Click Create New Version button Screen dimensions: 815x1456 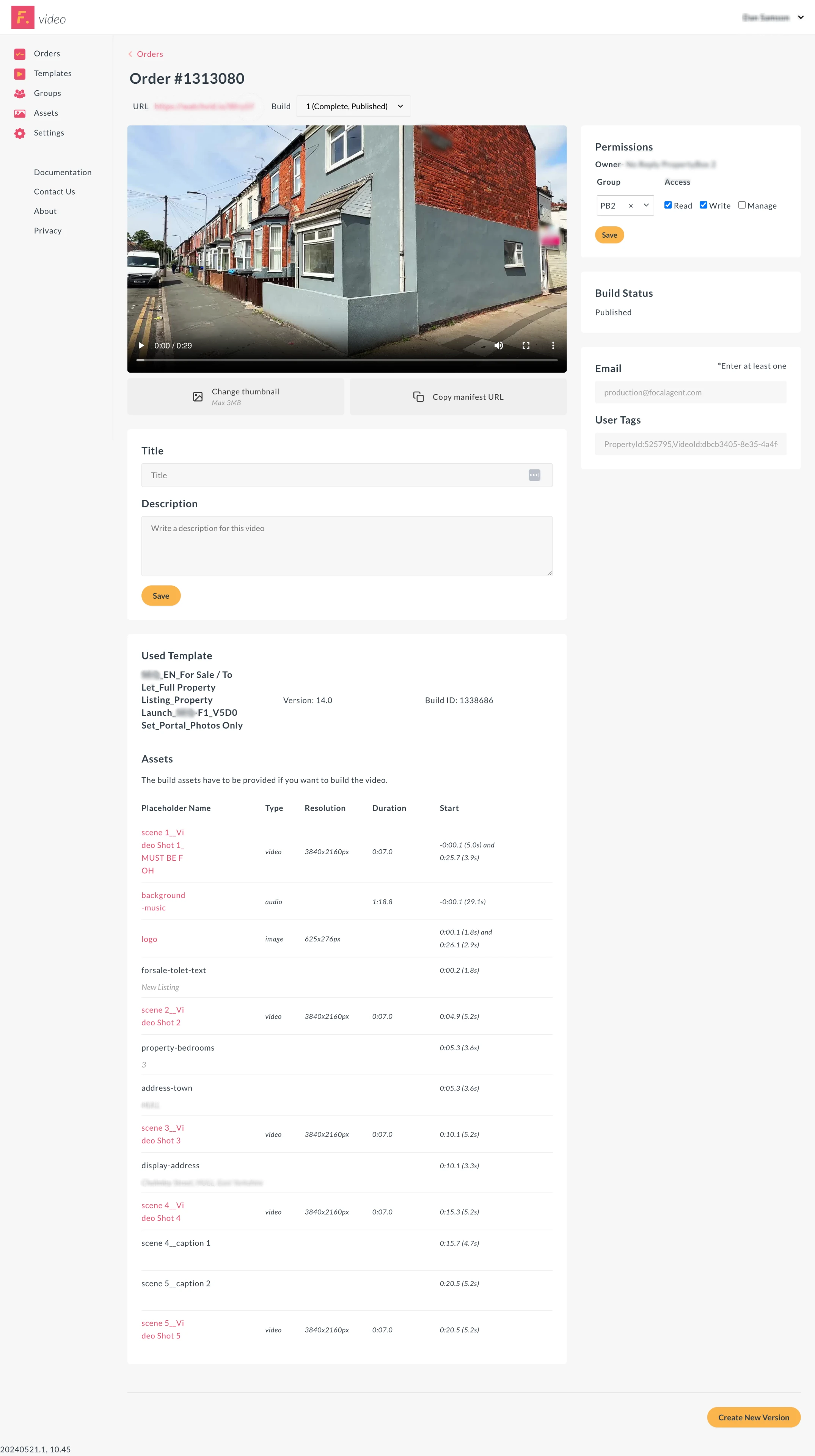pyautogui.click(x=754, y=1417)
